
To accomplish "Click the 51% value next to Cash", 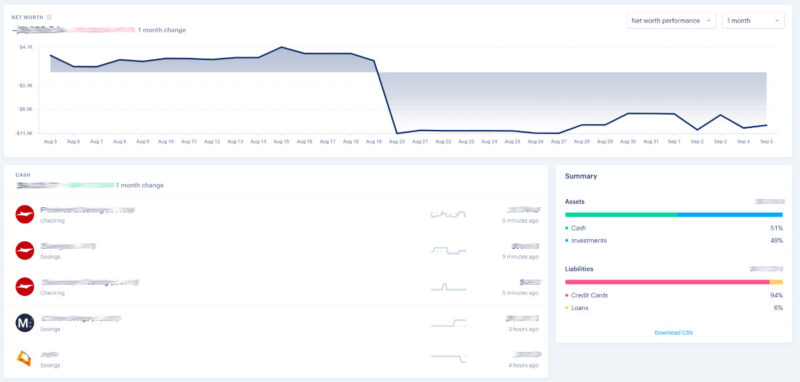I will tap(777, 228).
